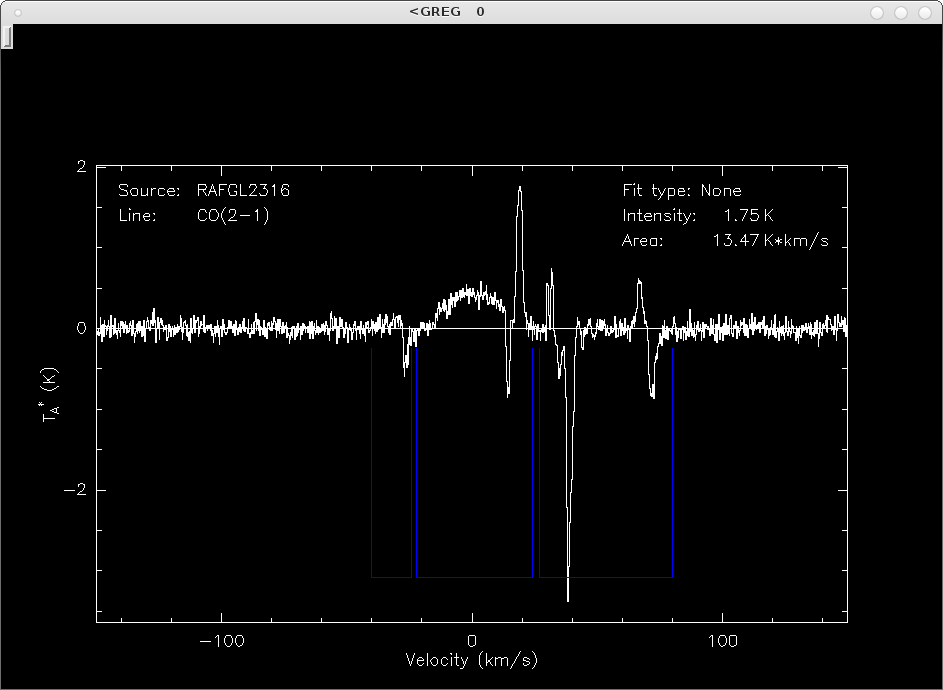
Task: Click the "Fit type: None" text
Action: (682, 191)
